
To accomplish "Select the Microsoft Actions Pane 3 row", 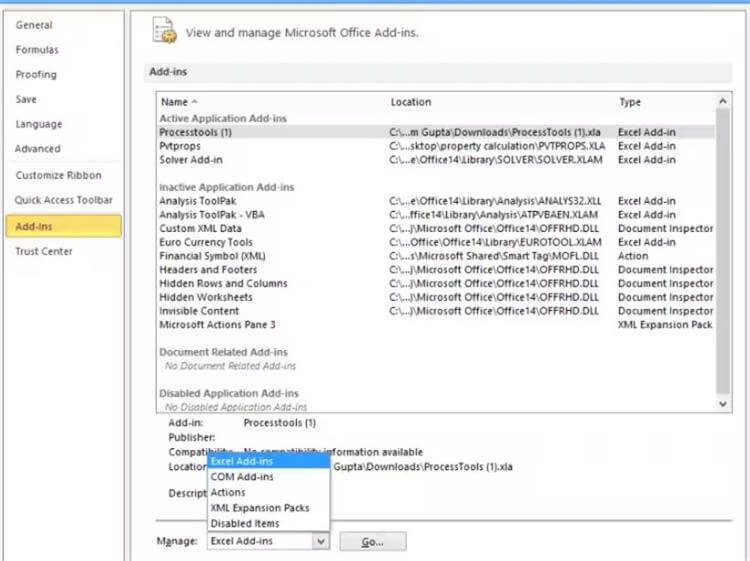I will click(436, 325).
